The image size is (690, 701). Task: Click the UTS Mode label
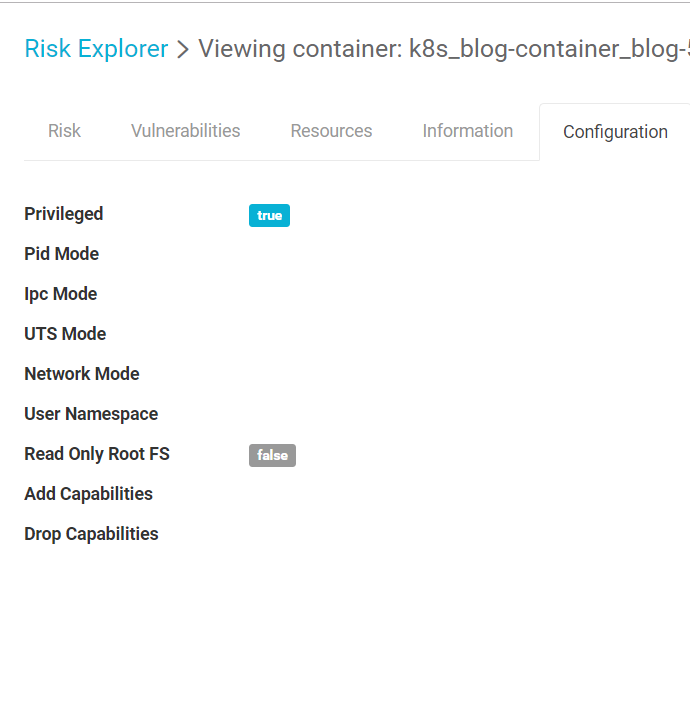click(65, 334)
